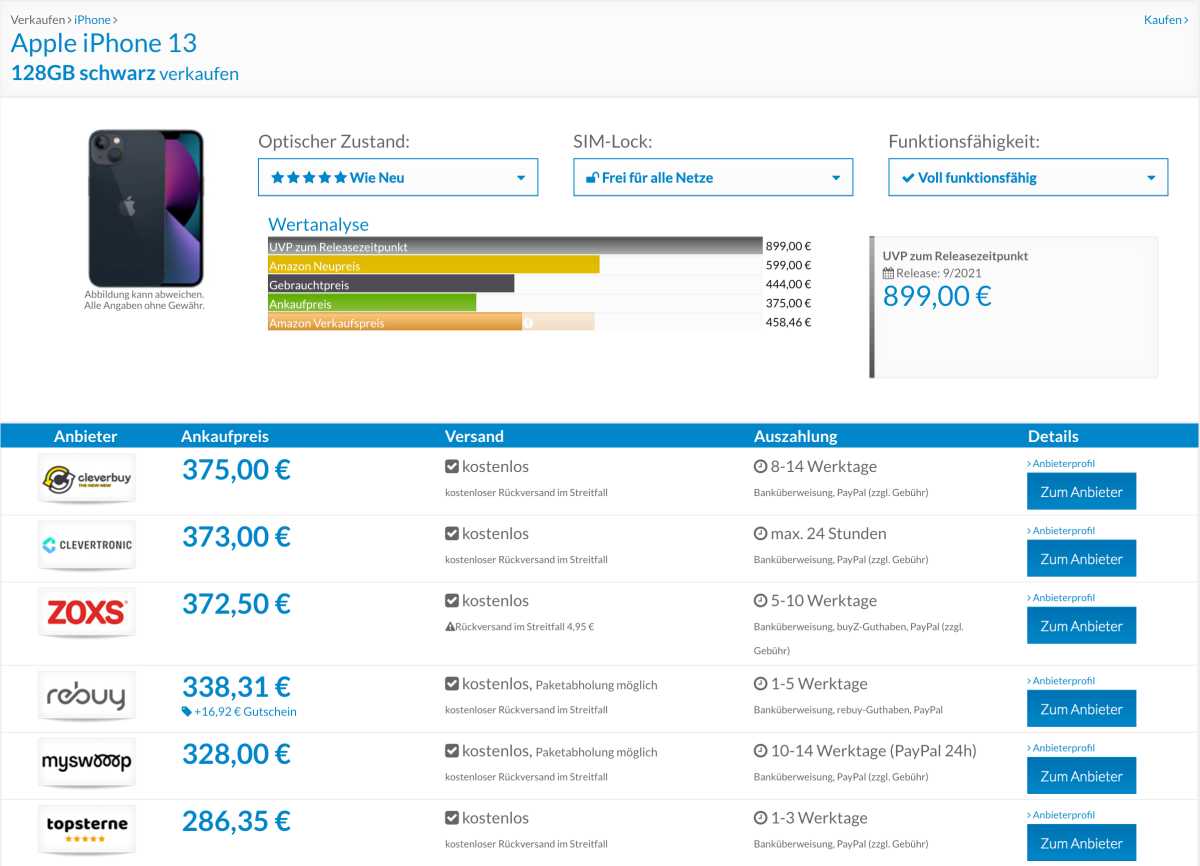Sort by the Versand column header
This screenshot has height=866, width=1200.
[x=474, y=436]
